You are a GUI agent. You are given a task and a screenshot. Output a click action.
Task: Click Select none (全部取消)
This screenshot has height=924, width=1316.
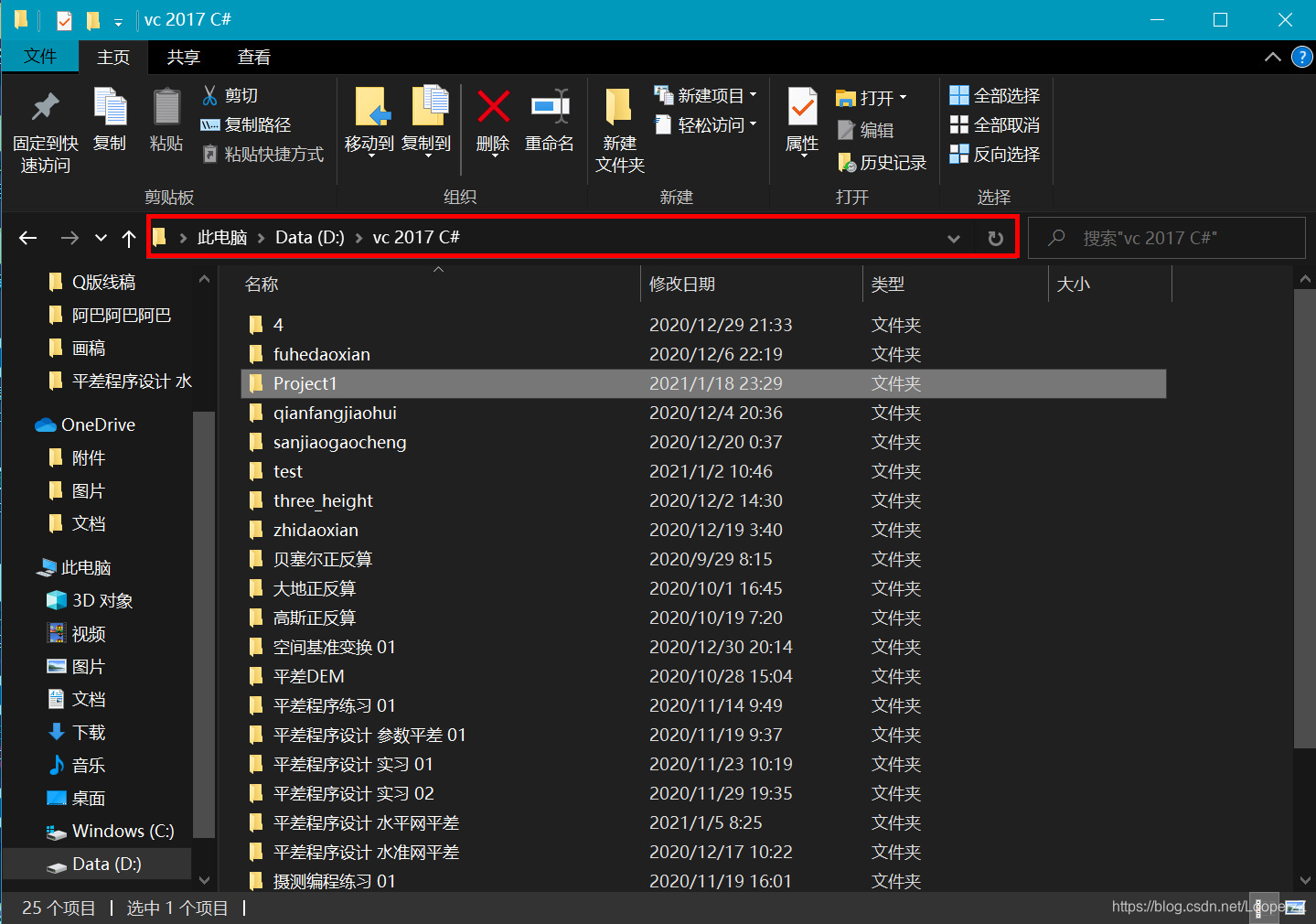point(995,124)
